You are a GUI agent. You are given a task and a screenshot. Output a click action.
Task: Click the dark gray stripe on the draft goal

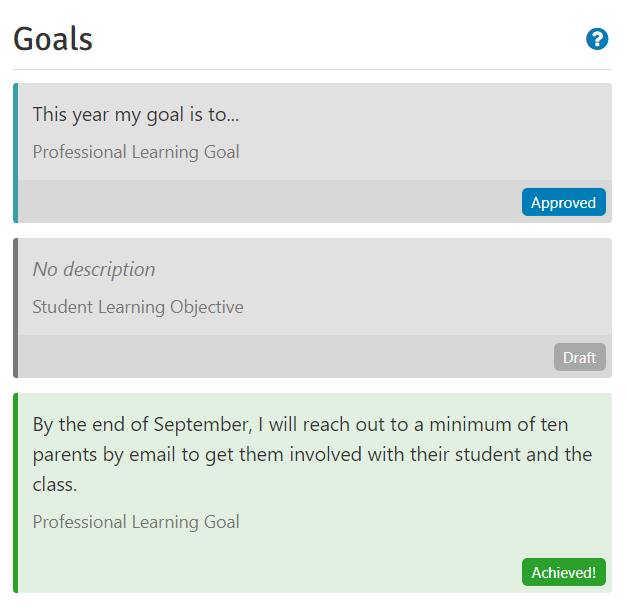pyautogui.click(x=16, y=308)
